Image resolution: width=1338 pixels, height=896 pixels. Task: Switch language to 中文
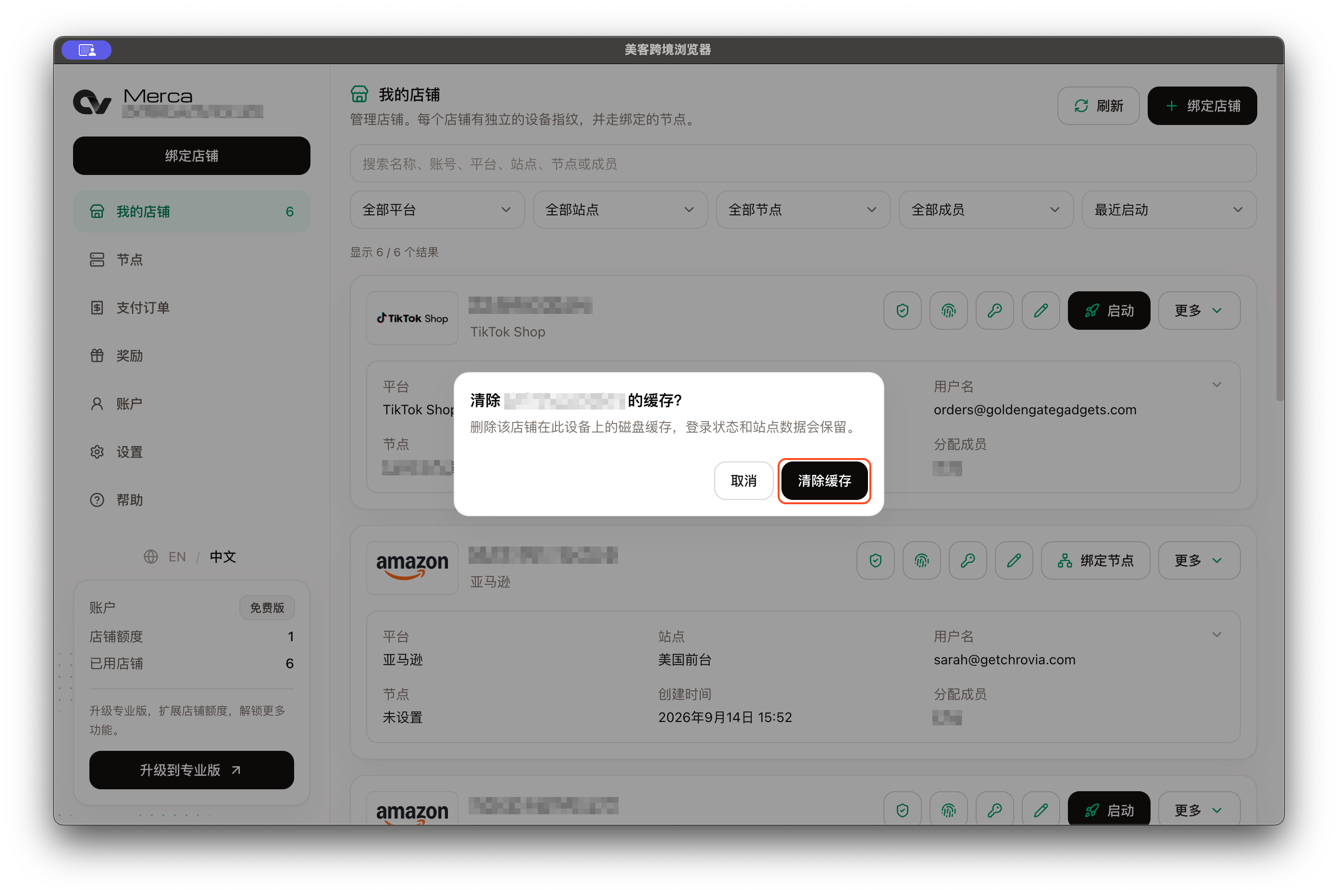[222, 557]
